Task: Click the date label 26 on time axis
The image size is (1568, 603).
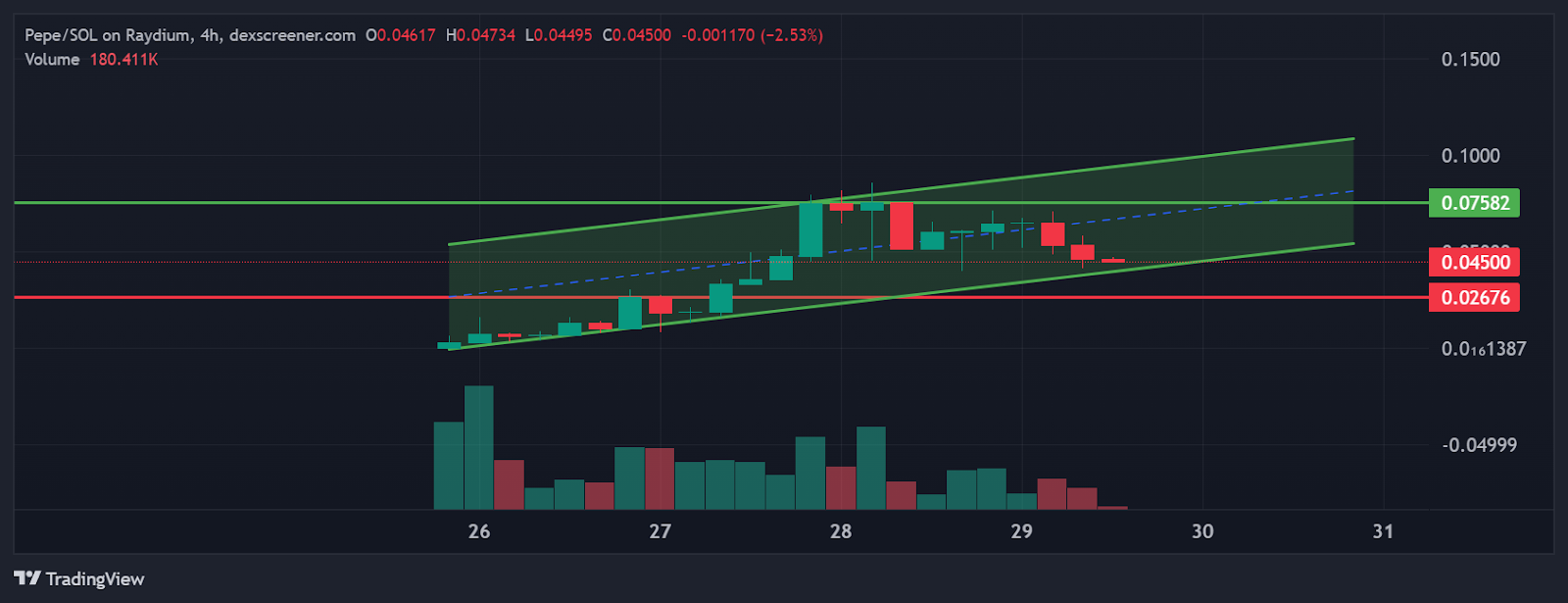Action: (x=479, y=531)
